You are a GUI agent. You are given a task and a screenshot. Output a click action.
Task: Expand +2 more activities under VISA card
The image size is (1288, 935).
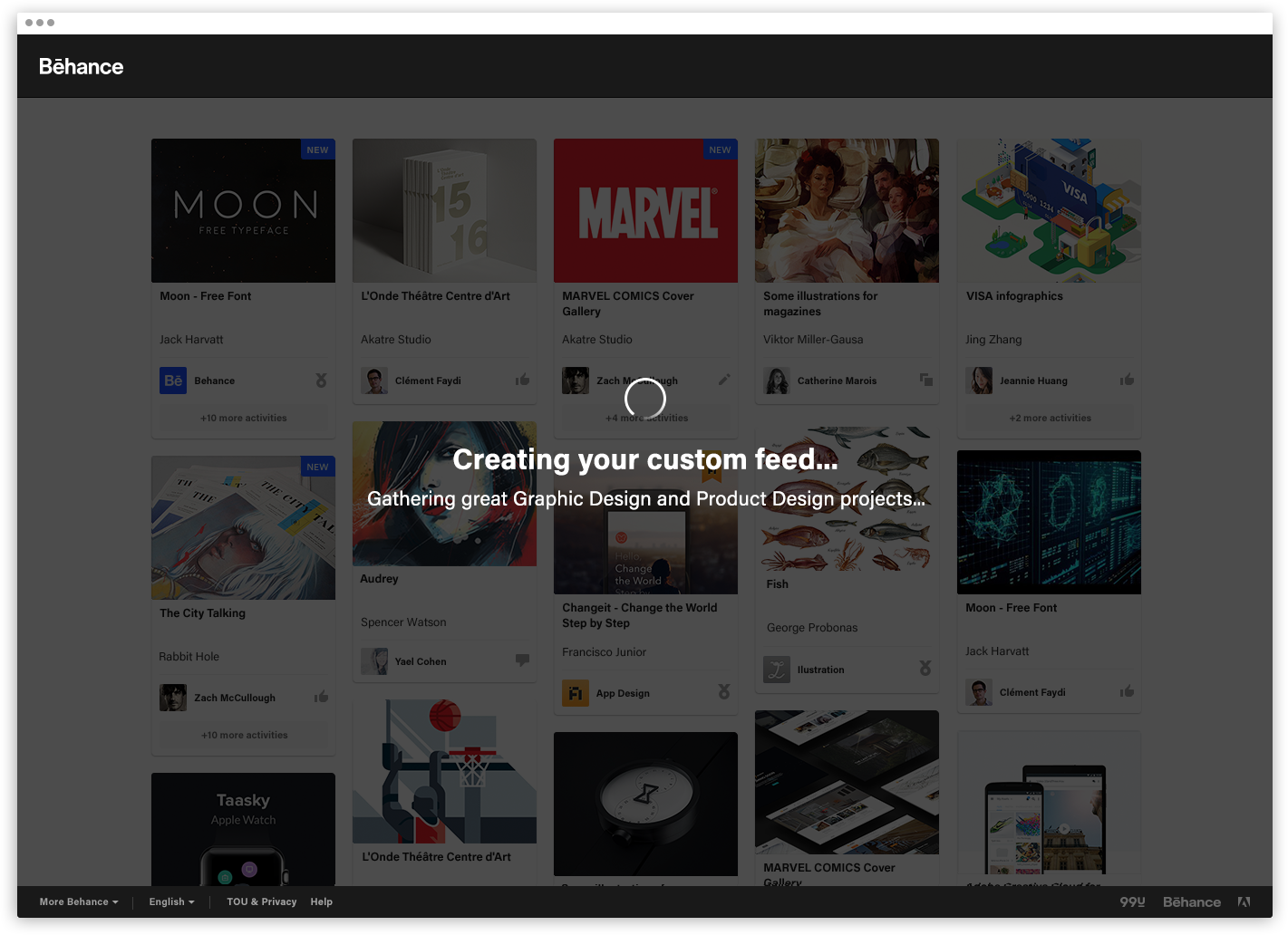point(1050,418)
